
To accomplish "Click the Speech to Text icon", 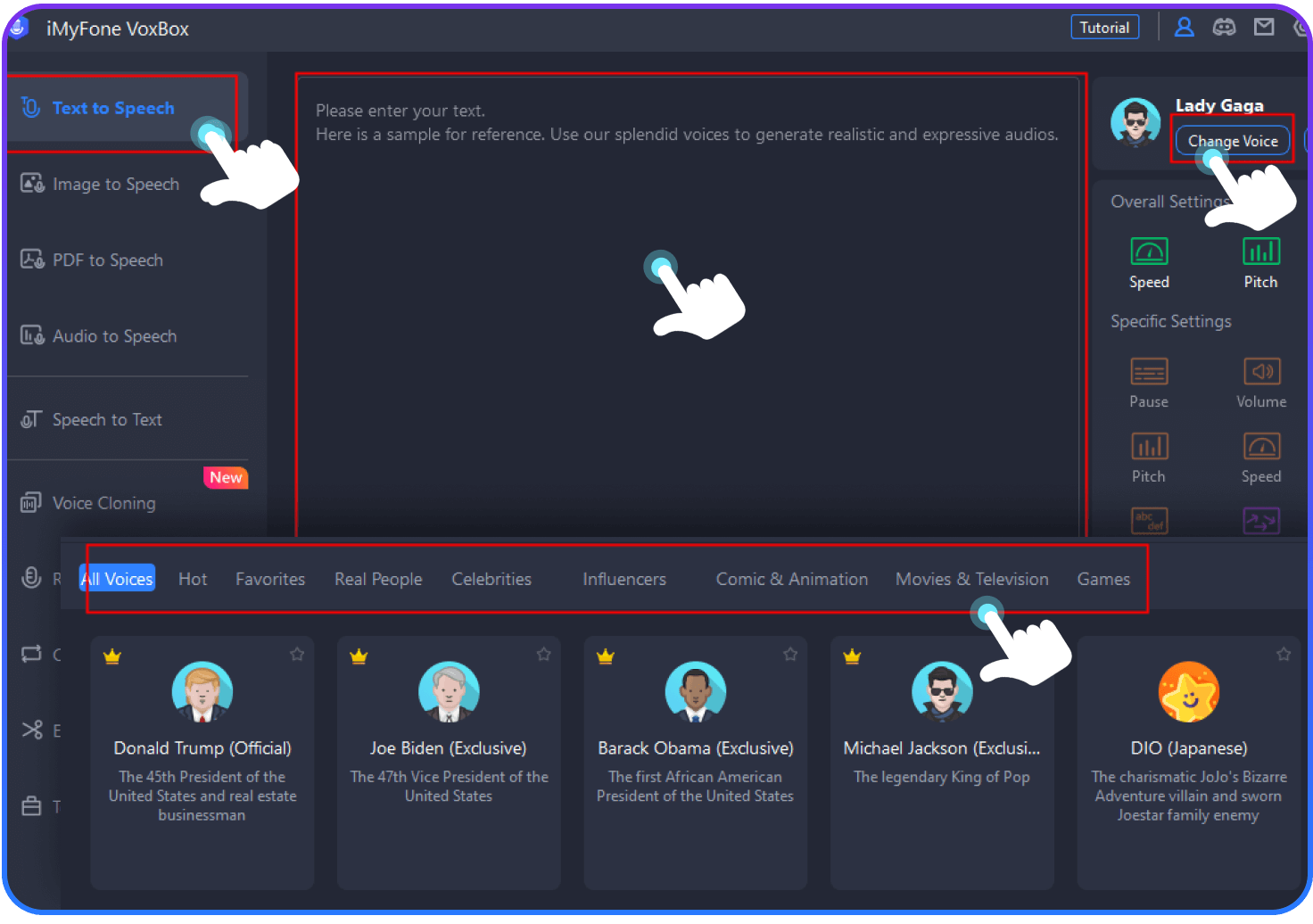I will click(x=31, y=419).
